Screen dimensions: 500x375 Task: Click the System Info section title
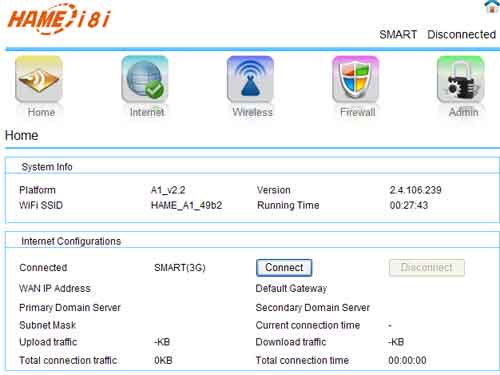[x=47, y=167]
